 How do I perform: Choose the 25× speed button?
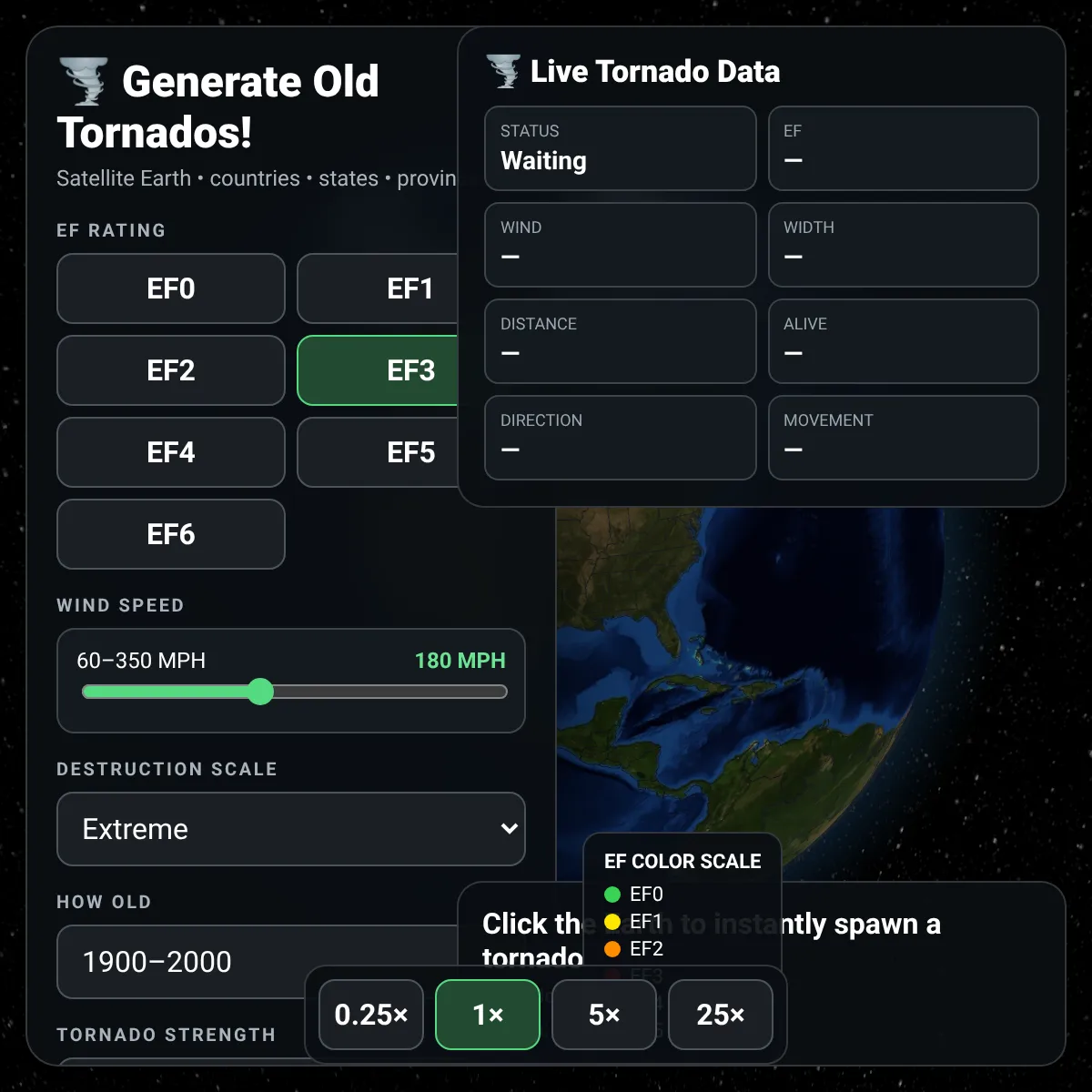click(x=721, y=1015)
